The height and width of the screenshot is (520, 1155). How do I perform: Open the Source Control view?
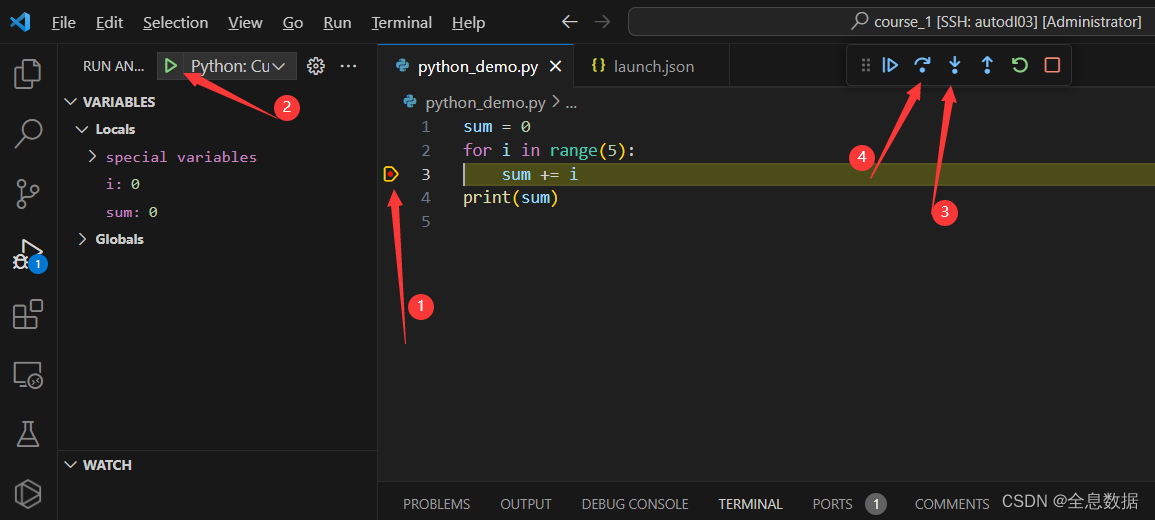(x=28, y=194)
